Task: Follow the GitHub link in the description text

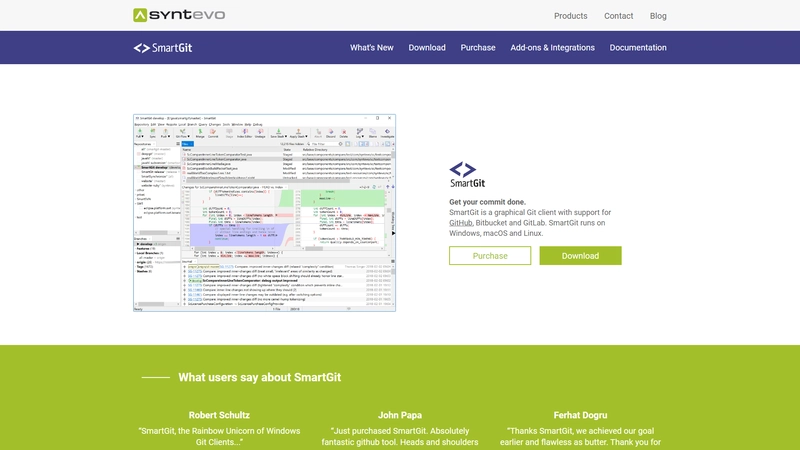Action: (x=461, y=223)
